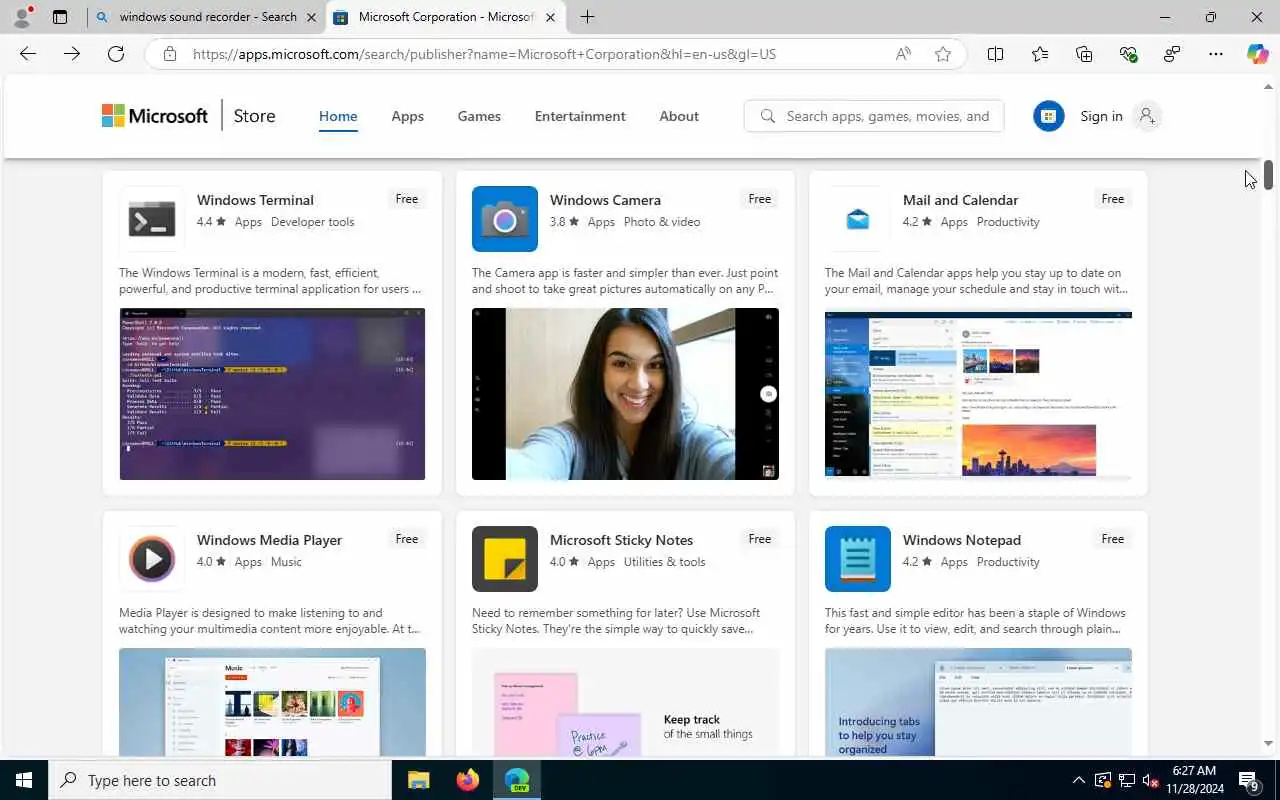
Task: Click the Windows Terminal app icon
Action: pyautogui.click(x=152, y=219)
